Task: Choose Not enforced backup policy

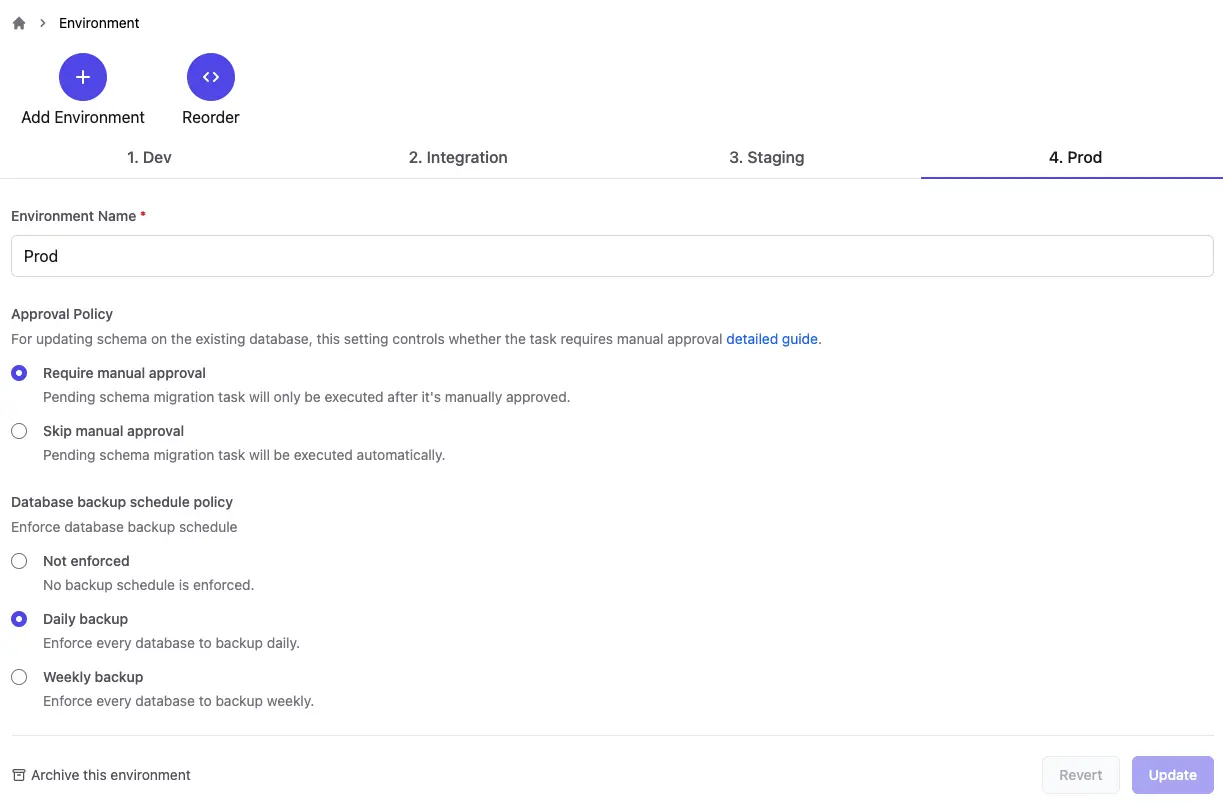Action: pos(19,561)
